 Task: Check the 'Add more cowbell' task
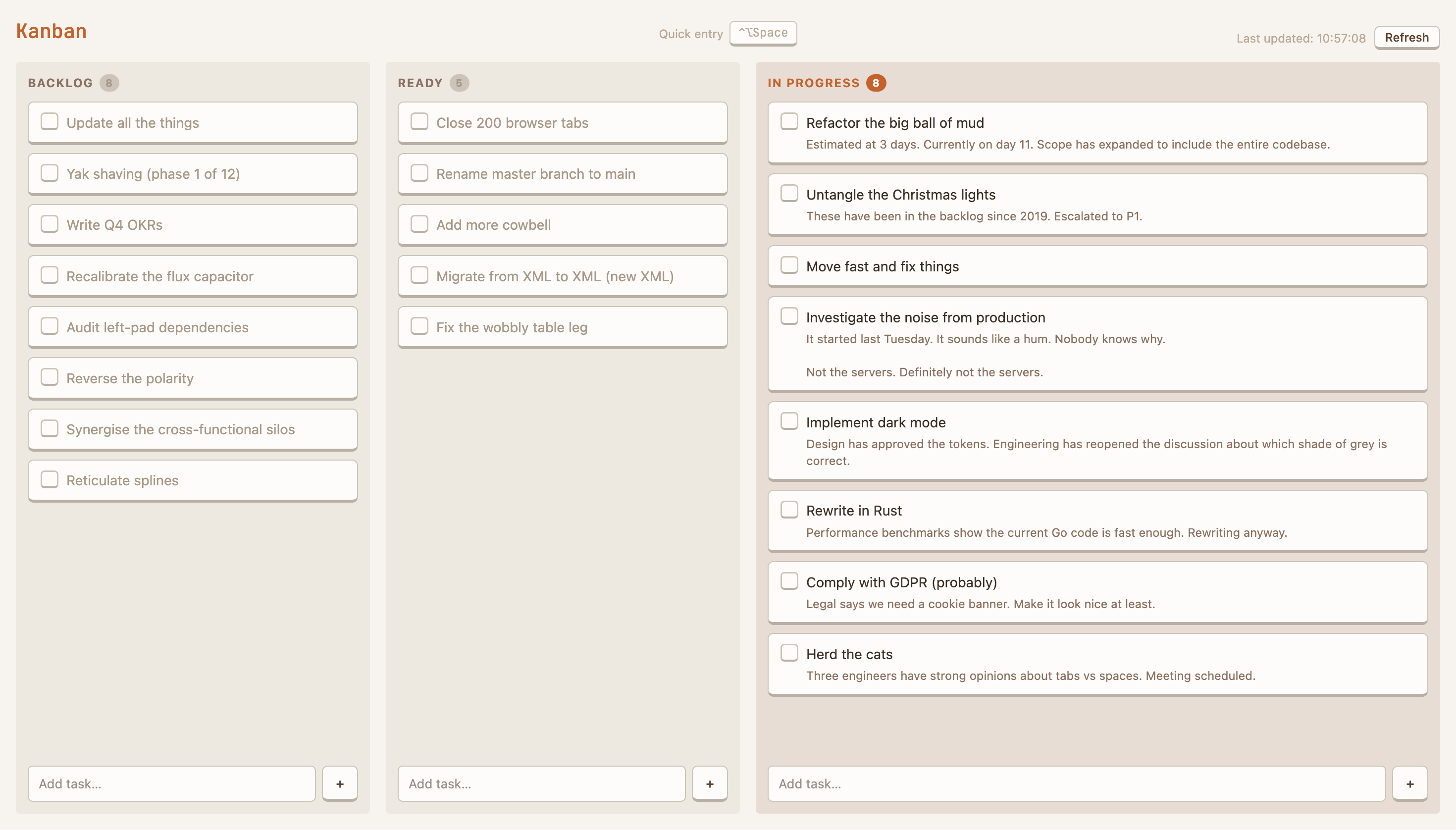(419, 224)
